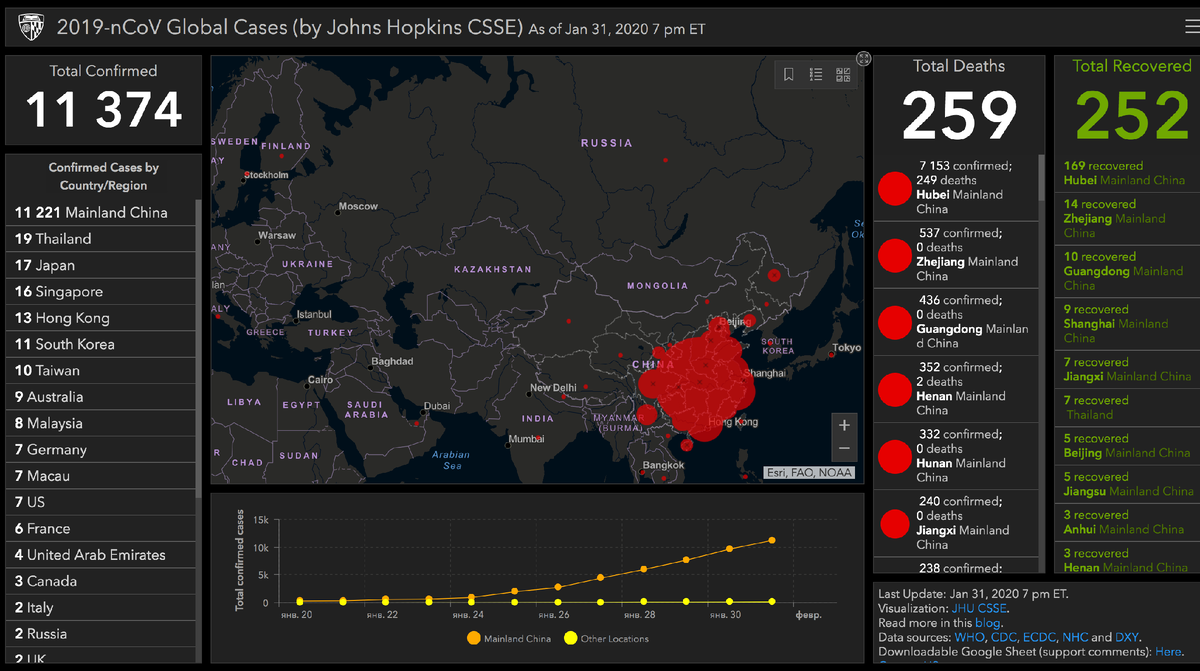Open the map bookmarks icon
Viewport: 1200px width, 671px height.
(x=789, y=74)
